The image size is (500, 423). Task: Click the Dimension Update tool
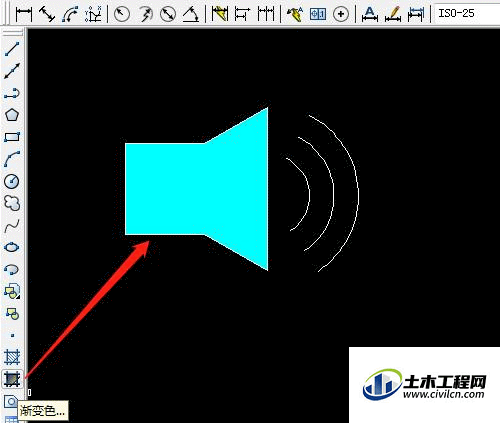point(416,14)
